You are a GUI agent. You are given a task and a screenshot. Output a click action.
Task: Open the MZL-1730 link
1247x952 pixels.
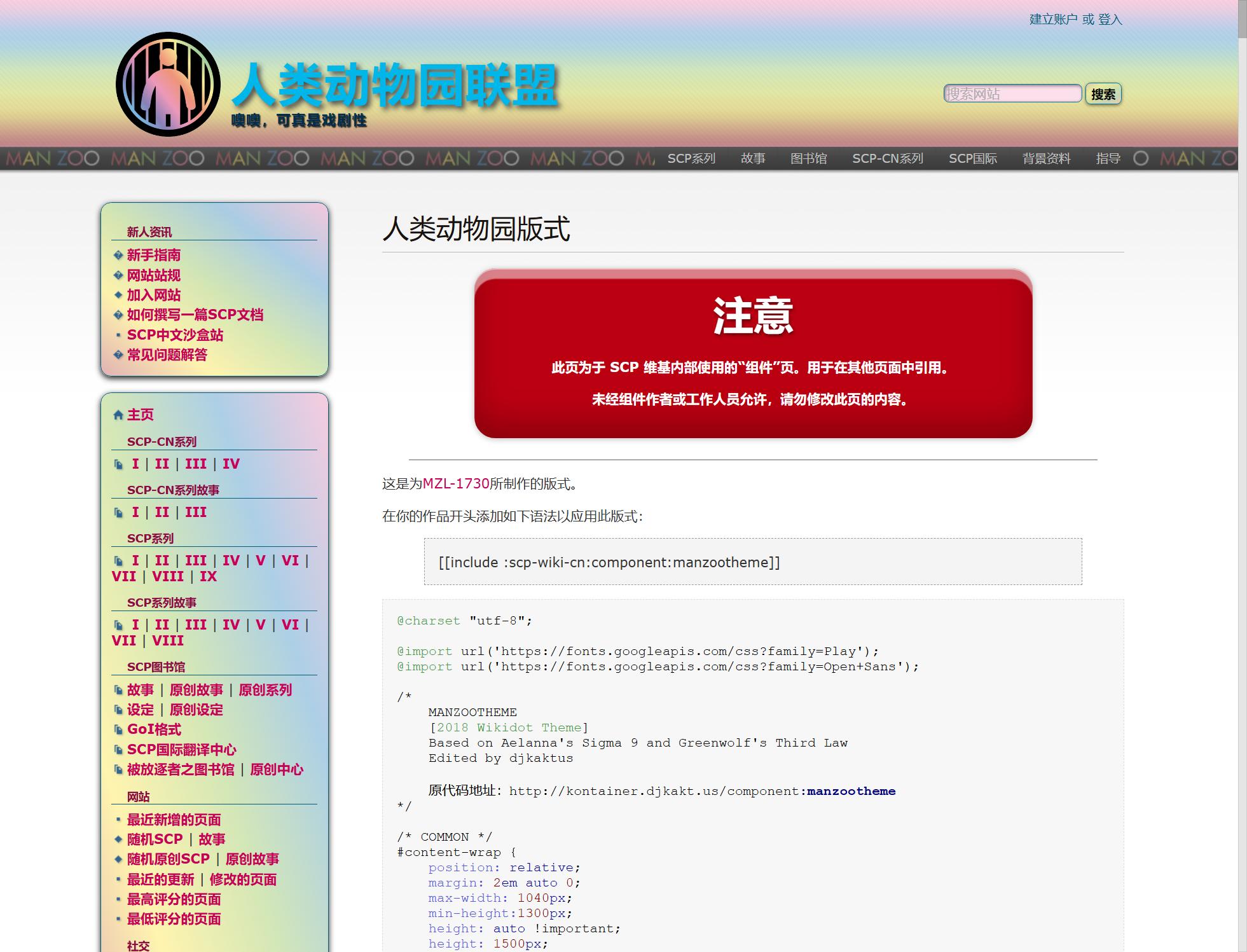click(x=456, y=483)
